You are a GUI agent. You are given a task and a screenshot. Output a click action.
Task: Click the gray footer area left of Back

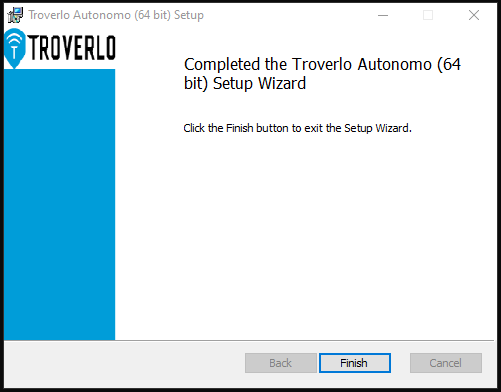pos(123,363)
